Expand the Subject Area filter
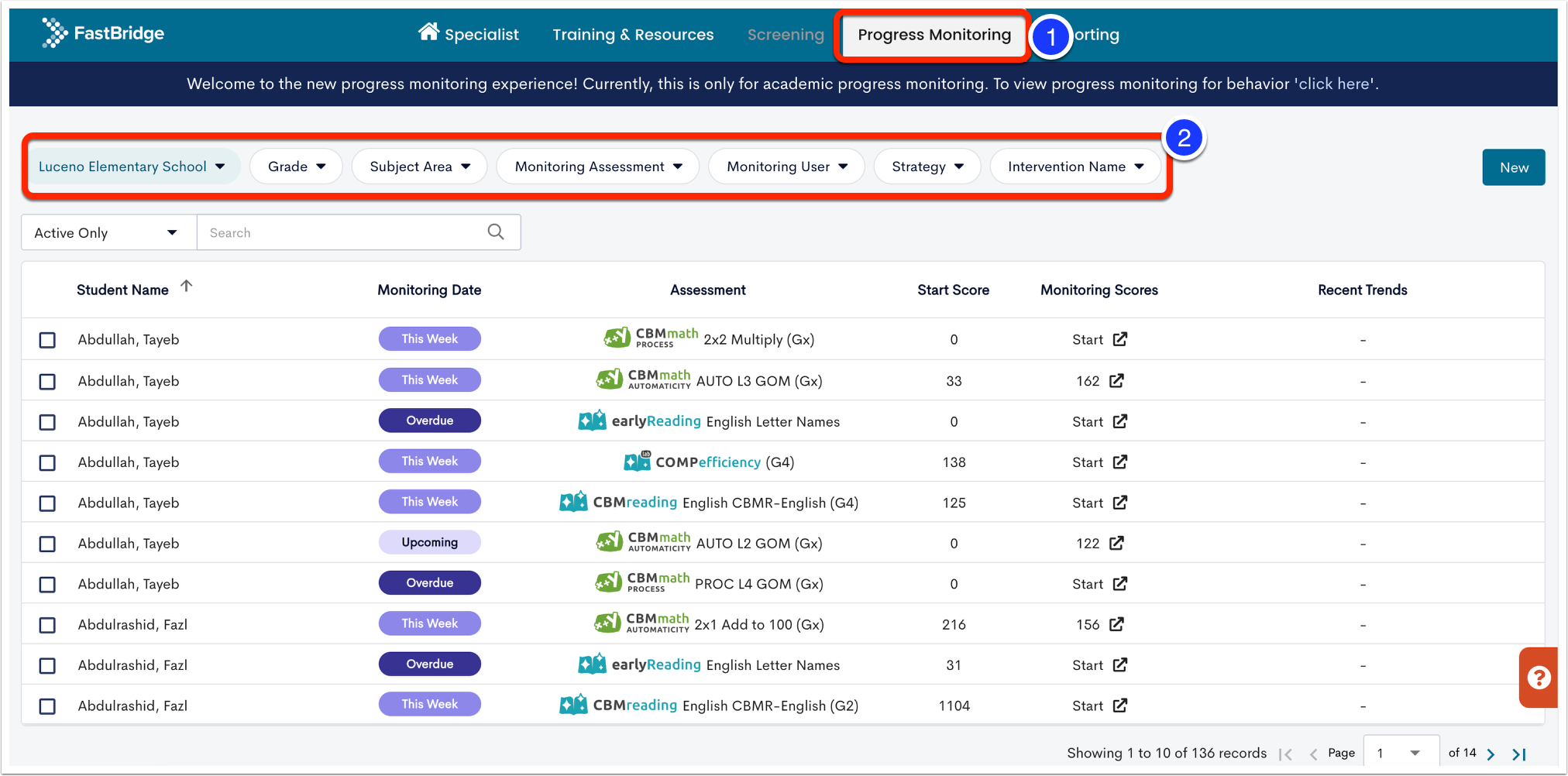The height and width of the screenshot is (776, 1568). coord(420,167)
